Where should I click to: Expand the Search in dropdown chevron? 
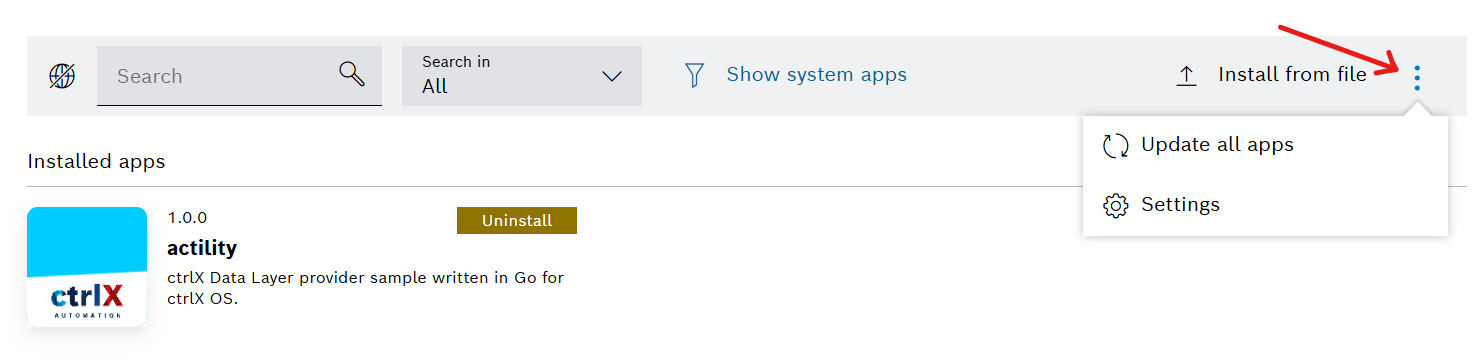612,77
